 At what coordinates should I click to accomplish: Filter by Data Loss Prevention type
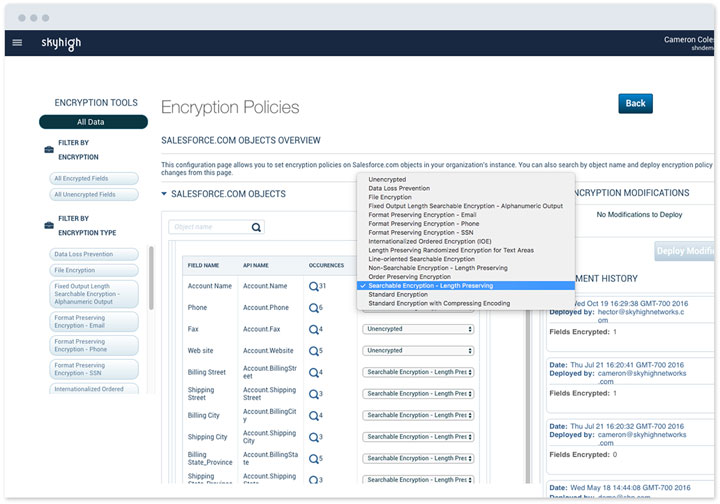click(94, 254)
